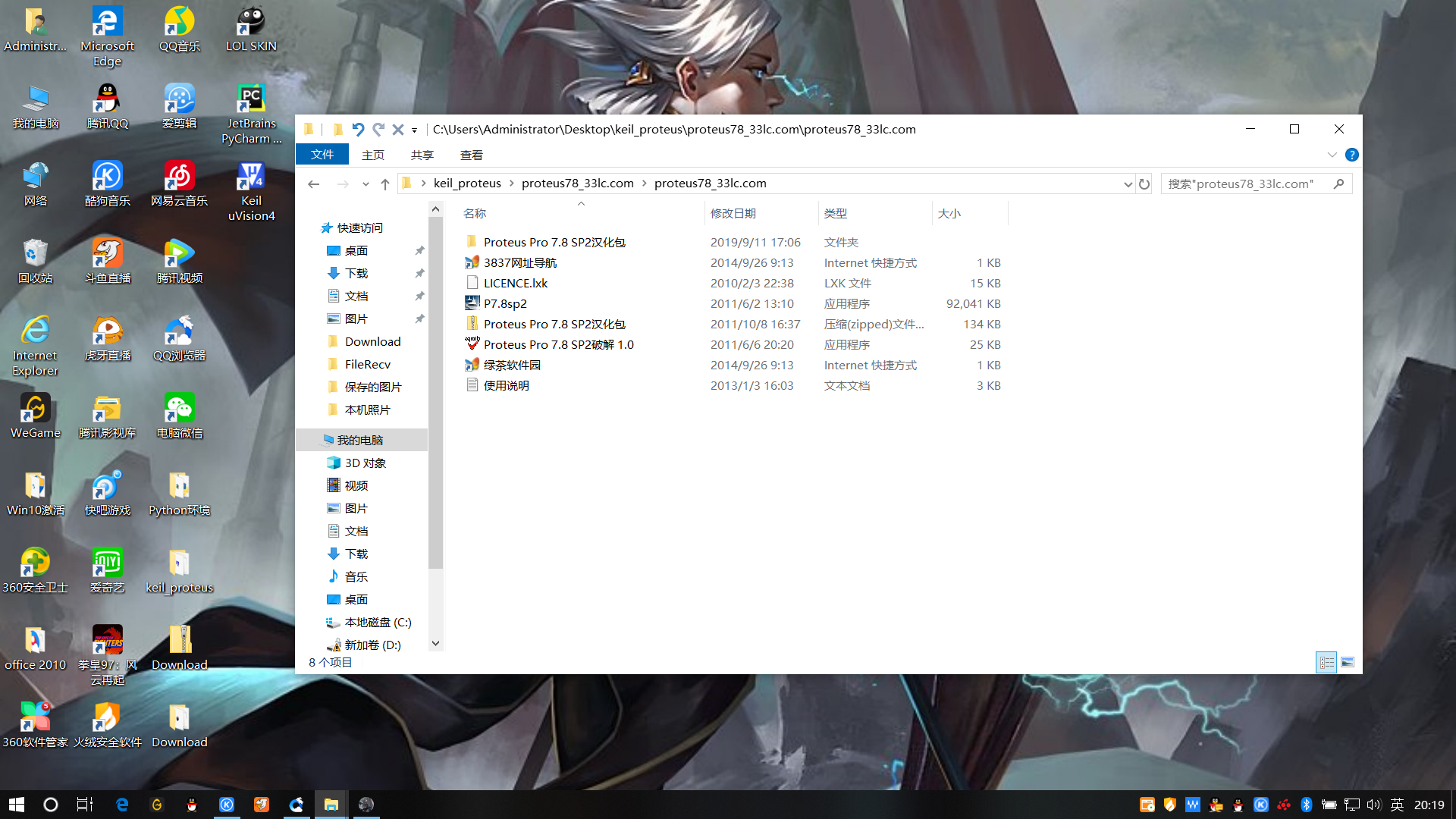Open Windows Start menu
Image resolution: width=1456 pixels, height=819 pixels.
pyautogui.click(x=17, y=805)
